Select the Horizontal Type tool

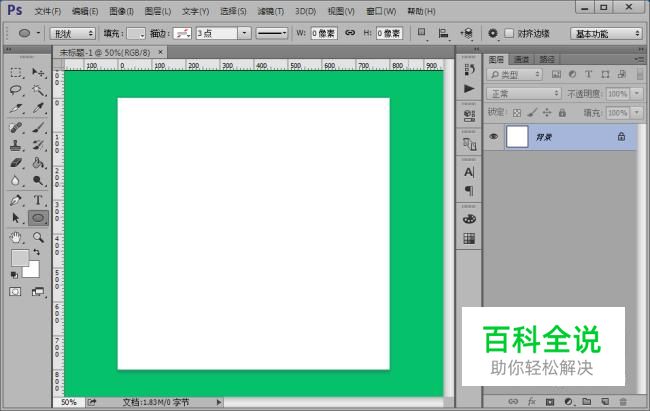click(38, 200)
